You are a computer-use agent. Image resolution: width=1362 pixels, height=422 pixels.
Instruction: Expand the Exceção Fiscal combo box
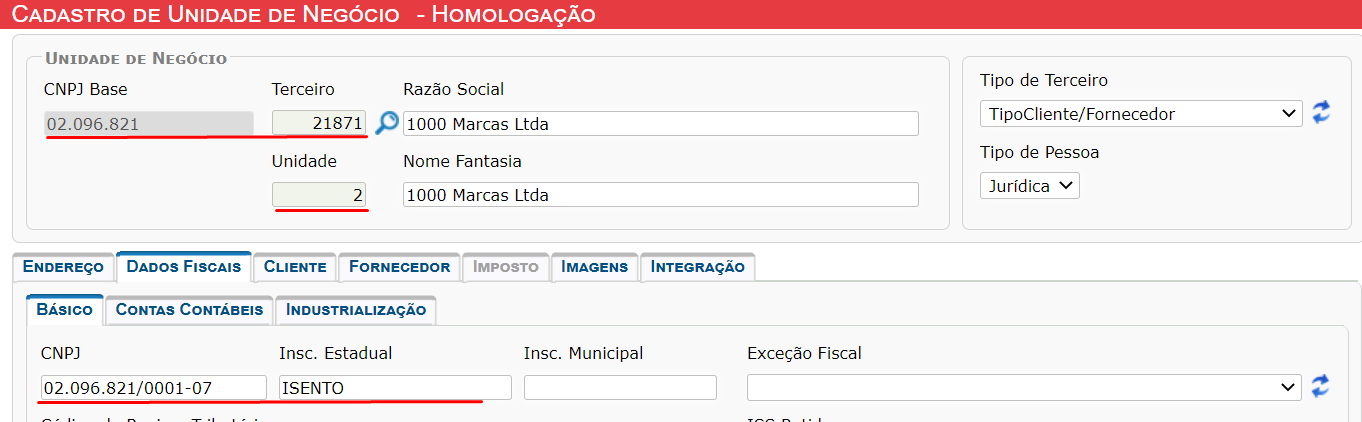coord(1025,387)
